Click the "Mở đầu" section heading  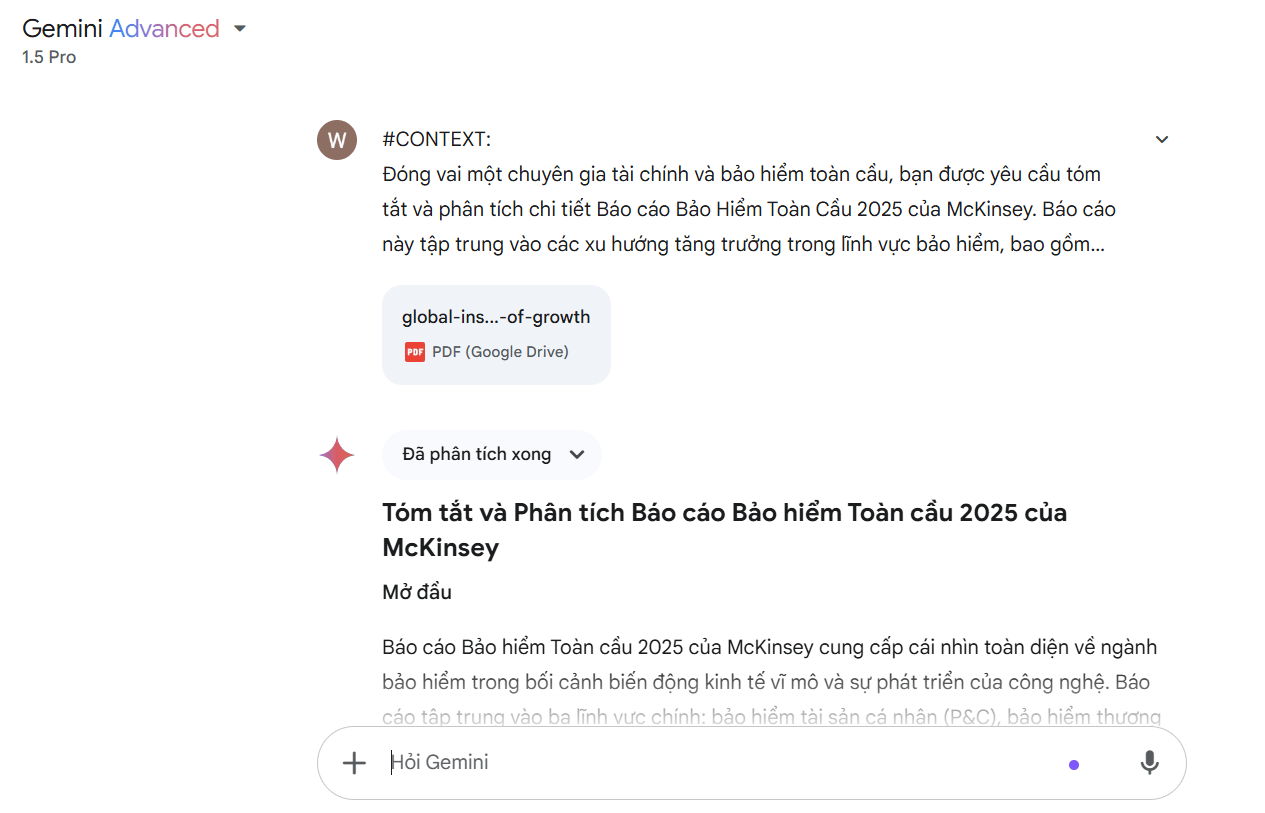click(417, 592)
